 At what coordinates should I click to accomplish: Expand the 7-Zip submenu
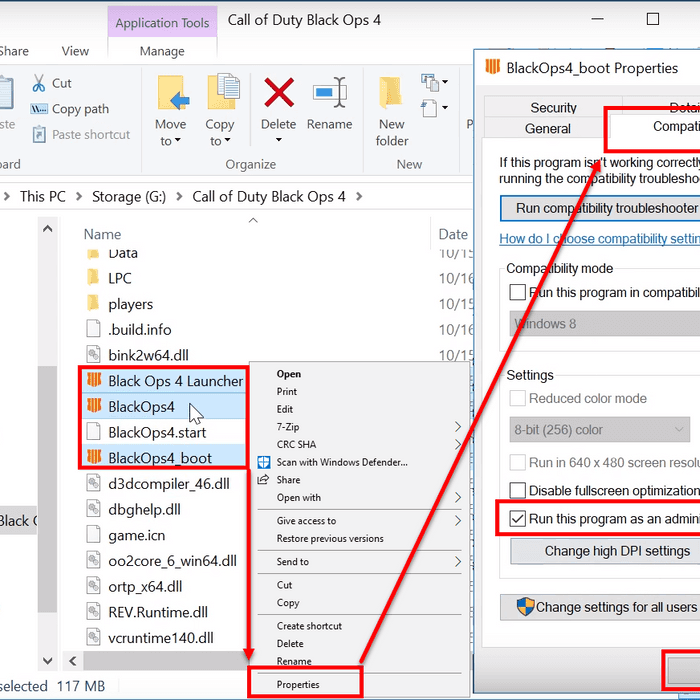coord(458,427)
